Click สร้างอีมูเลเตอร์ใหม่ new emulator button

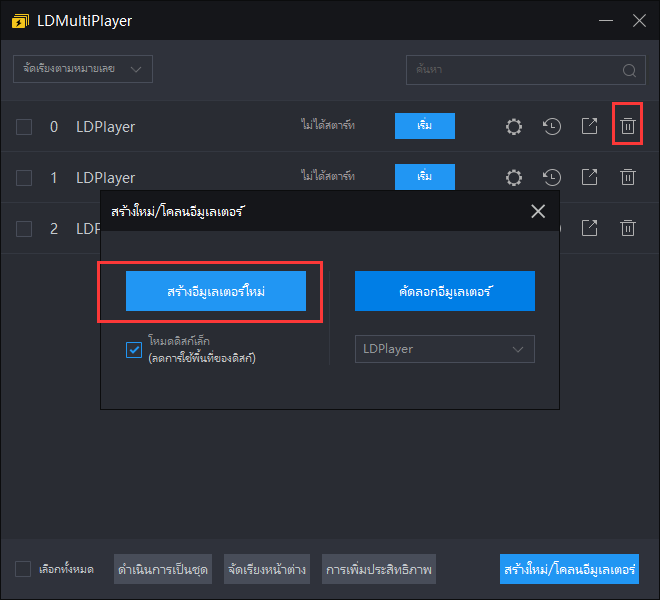tap(216, 291)
